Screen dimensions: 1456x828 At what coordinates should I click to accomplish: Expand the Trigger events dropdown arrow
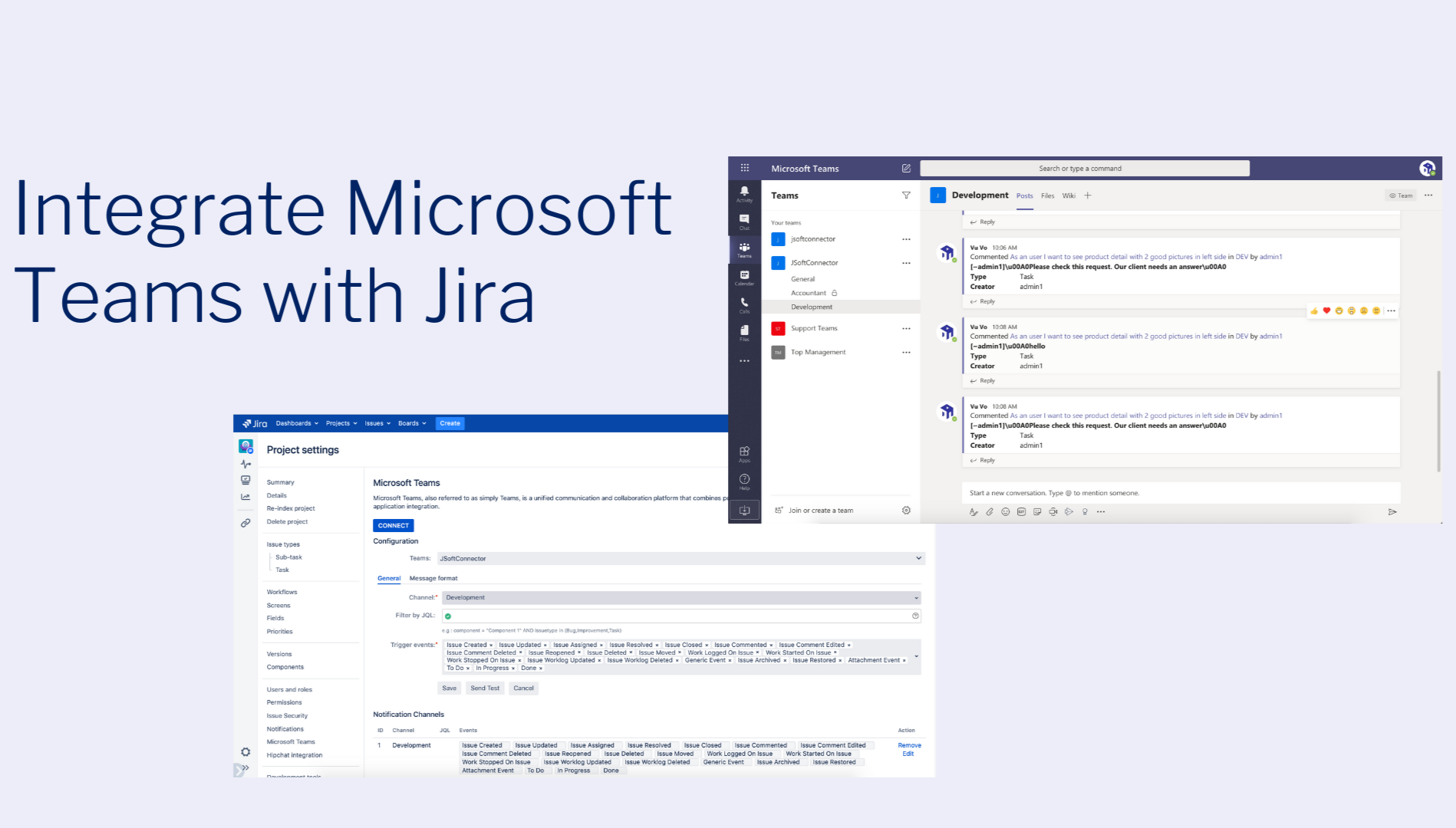pos(916,656)
